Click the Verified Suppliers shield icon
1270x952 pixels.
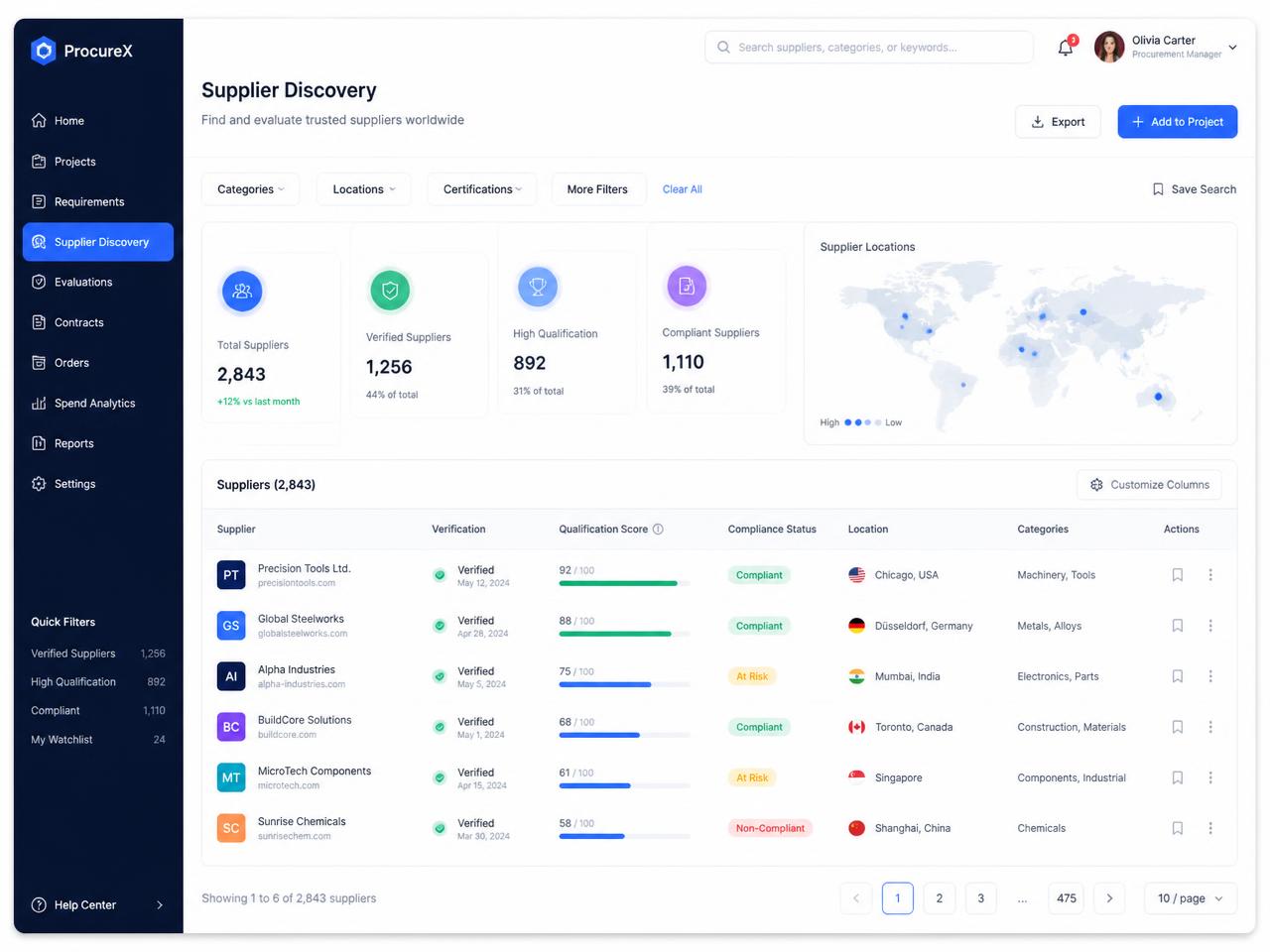point(390,291)
